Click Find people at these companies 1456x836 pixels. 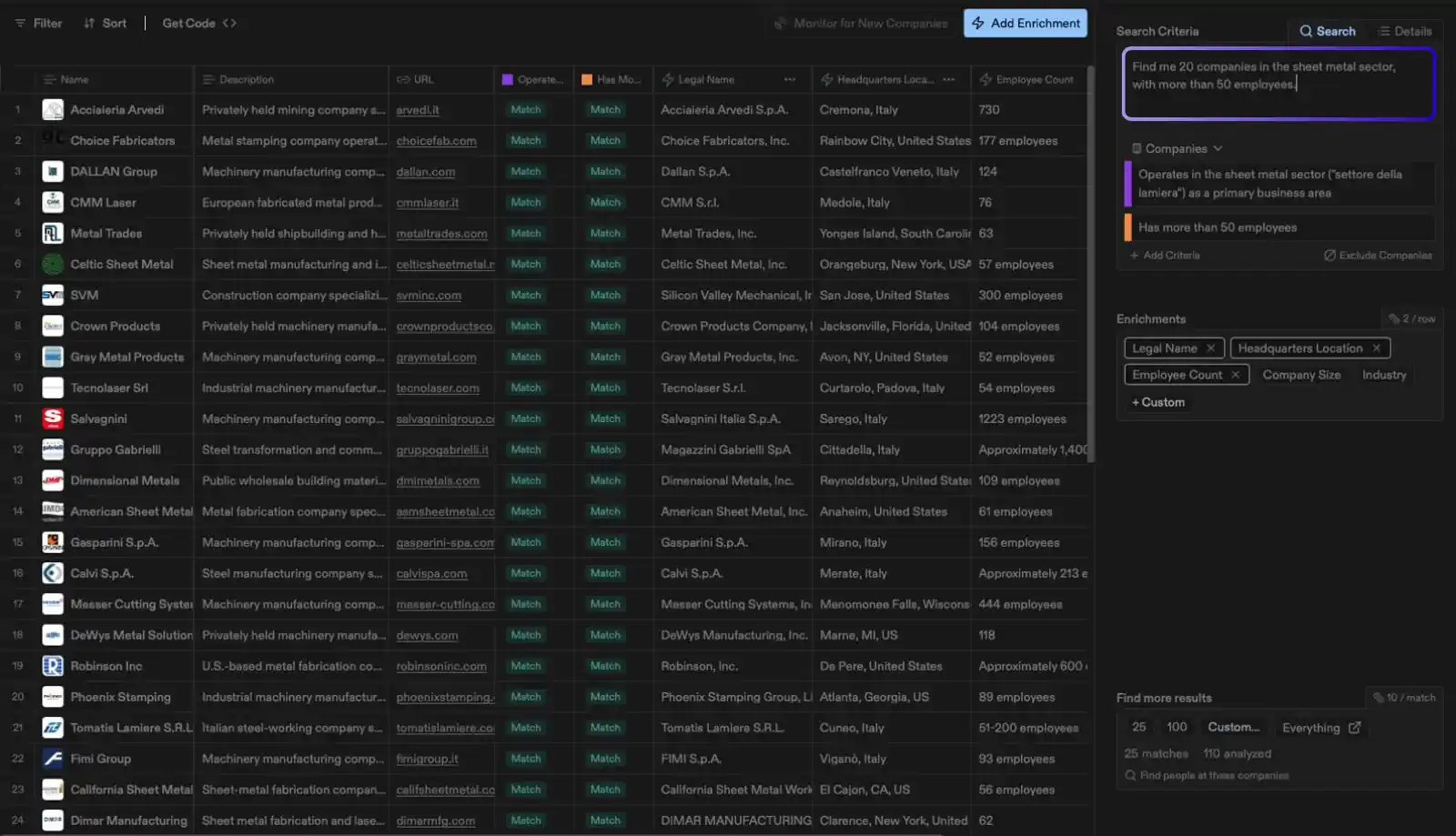tap(1207, 776)
